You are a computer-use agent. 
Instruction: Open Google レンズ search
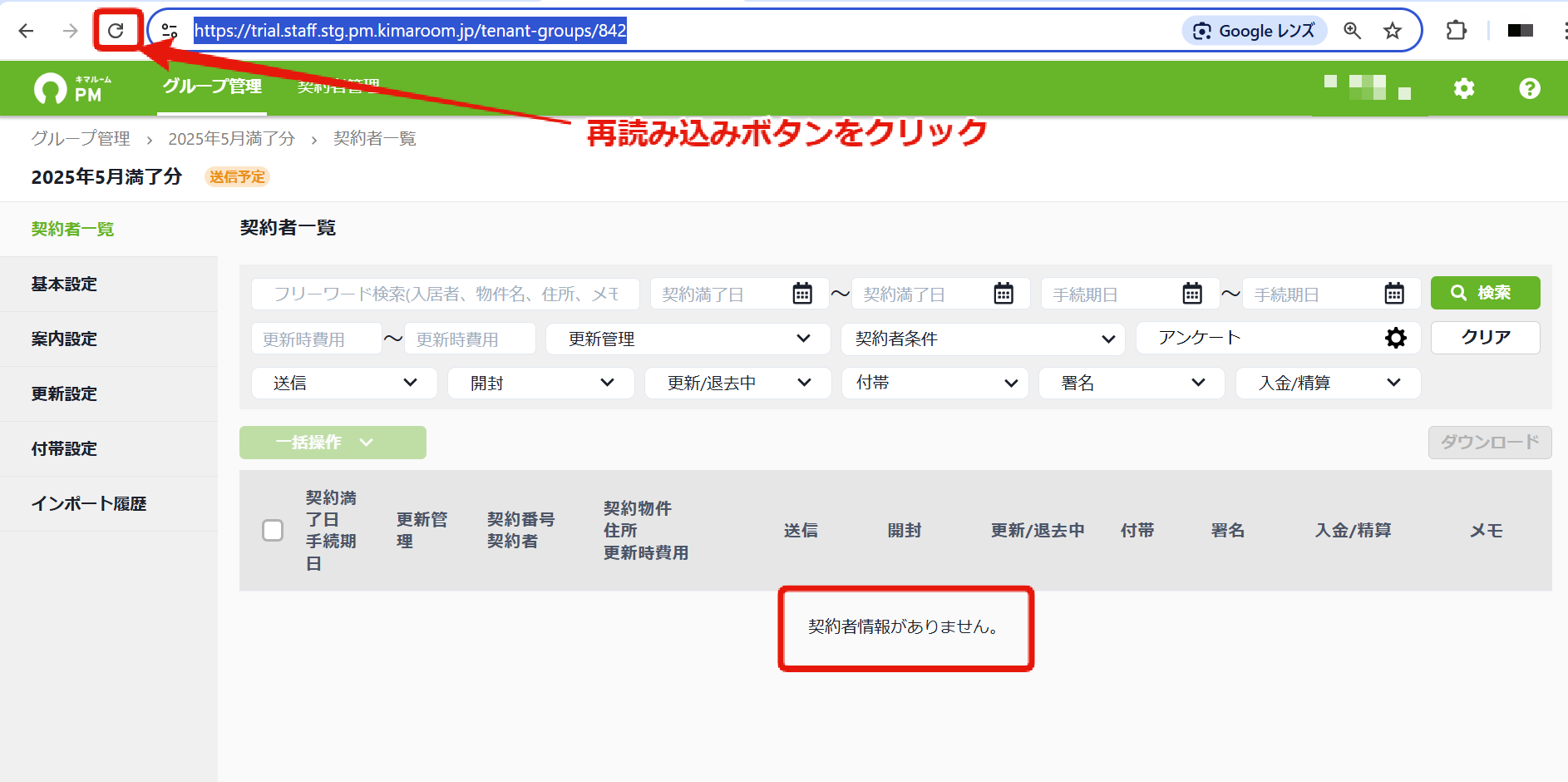point(1255,31)
